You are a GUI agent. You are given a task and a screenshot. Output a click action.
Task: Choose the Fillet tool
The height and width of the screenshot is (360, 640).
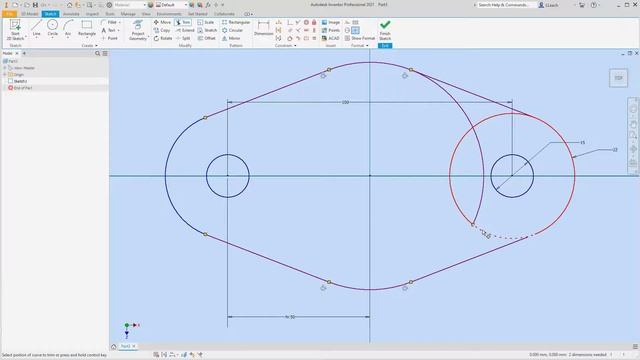point(108,22)
